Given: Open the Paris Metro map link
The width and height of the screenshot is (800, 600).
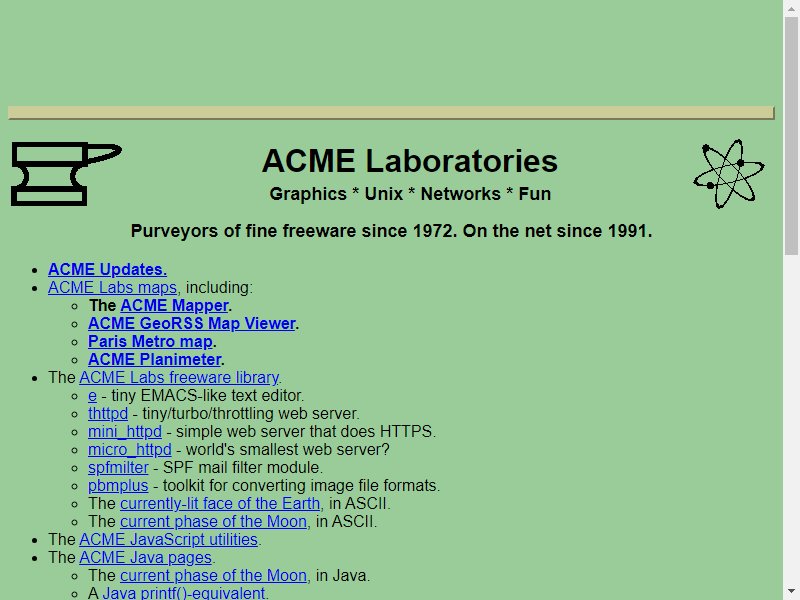Looking at the screenshot, I should pos(150,341).
